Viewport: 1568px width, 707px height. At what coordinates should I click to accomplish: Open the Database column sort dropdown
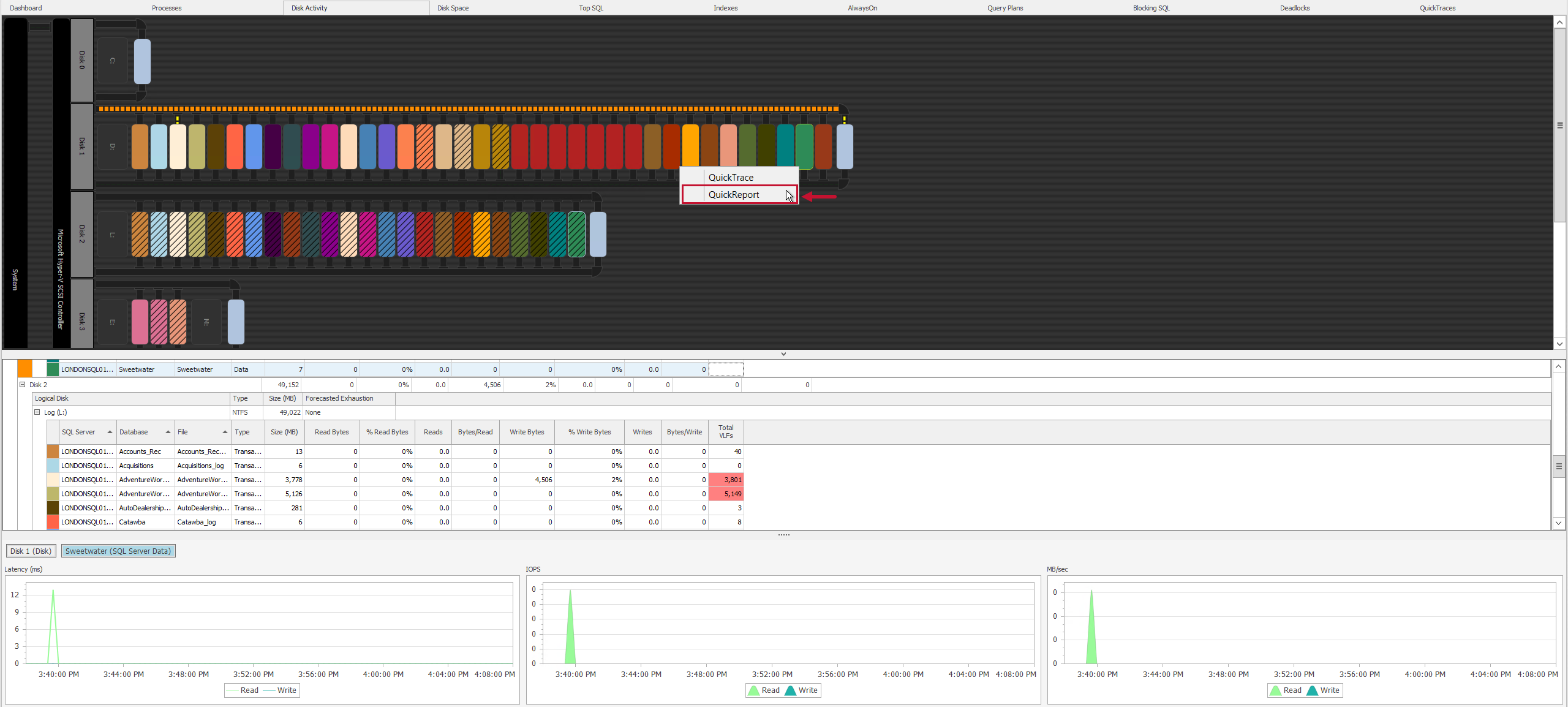click(x=167, y=432)
